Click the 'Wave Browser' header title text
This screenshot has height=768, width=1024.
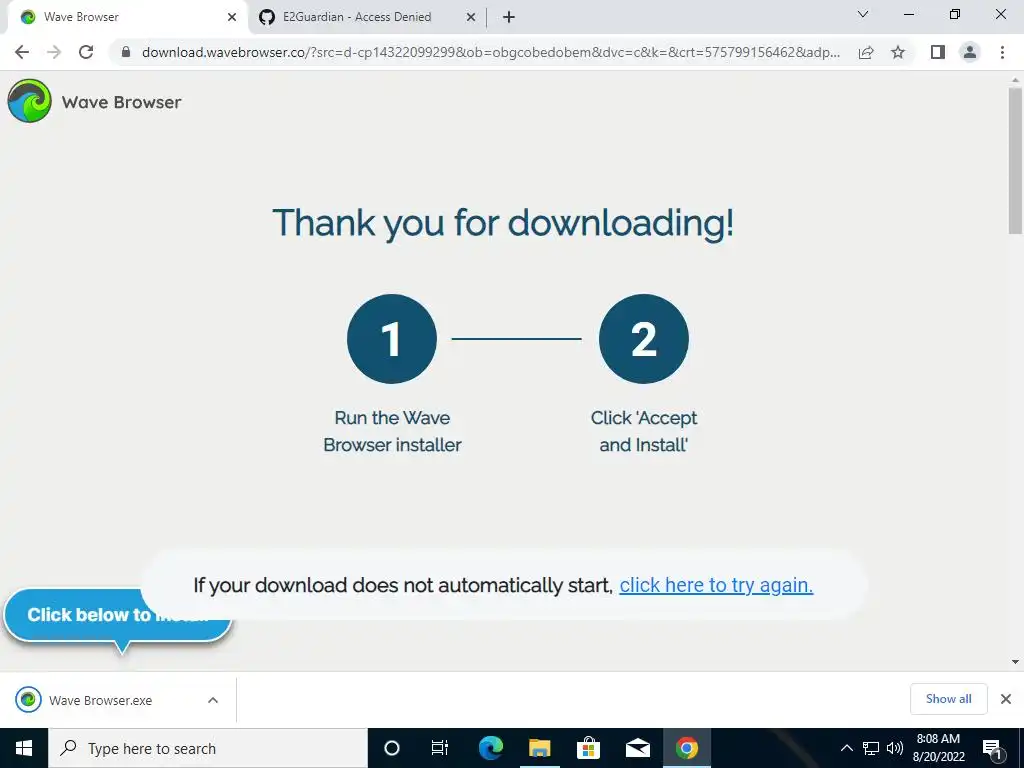click(x=121, y=103)
